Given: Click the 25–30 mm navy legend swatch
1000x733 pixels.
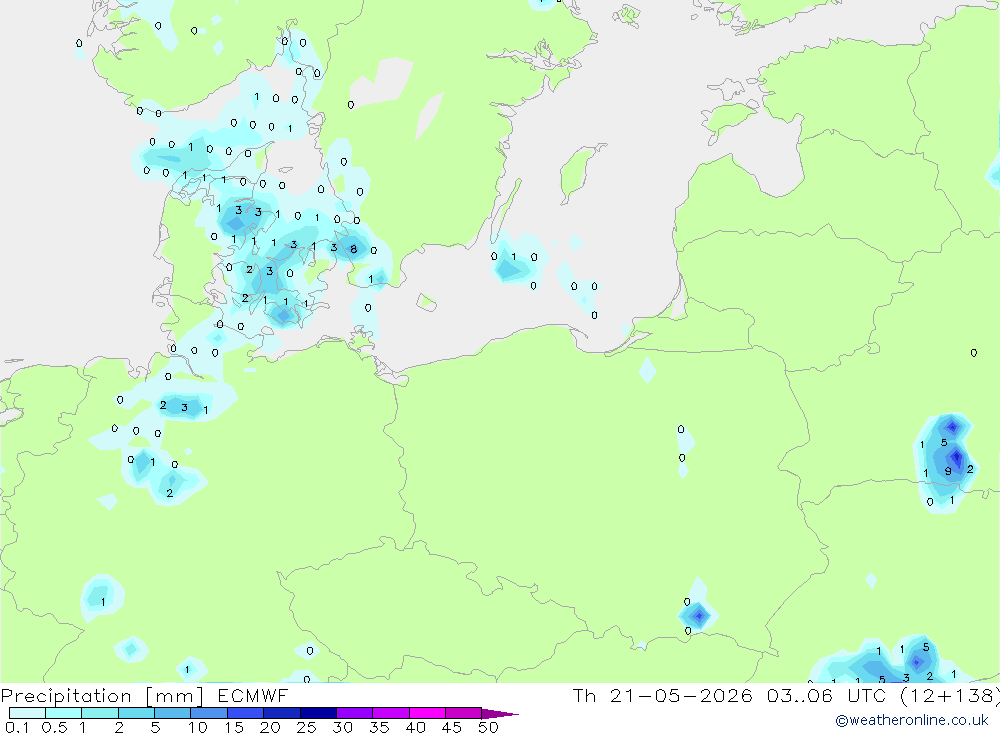Looking at the screenshot, I should 318,713.
